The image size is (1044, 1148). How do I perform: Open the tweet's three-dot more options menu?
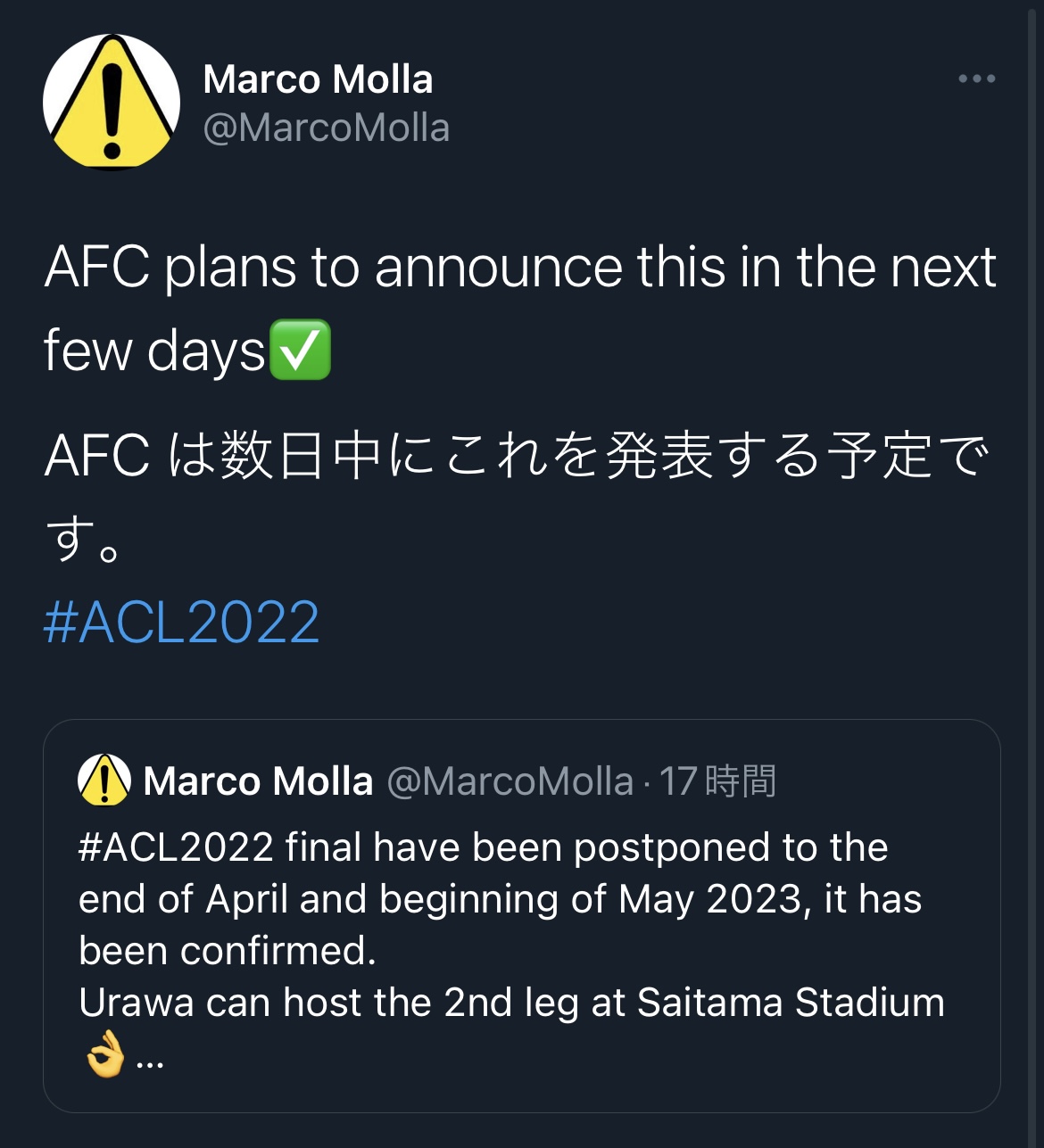coord(976,79)
